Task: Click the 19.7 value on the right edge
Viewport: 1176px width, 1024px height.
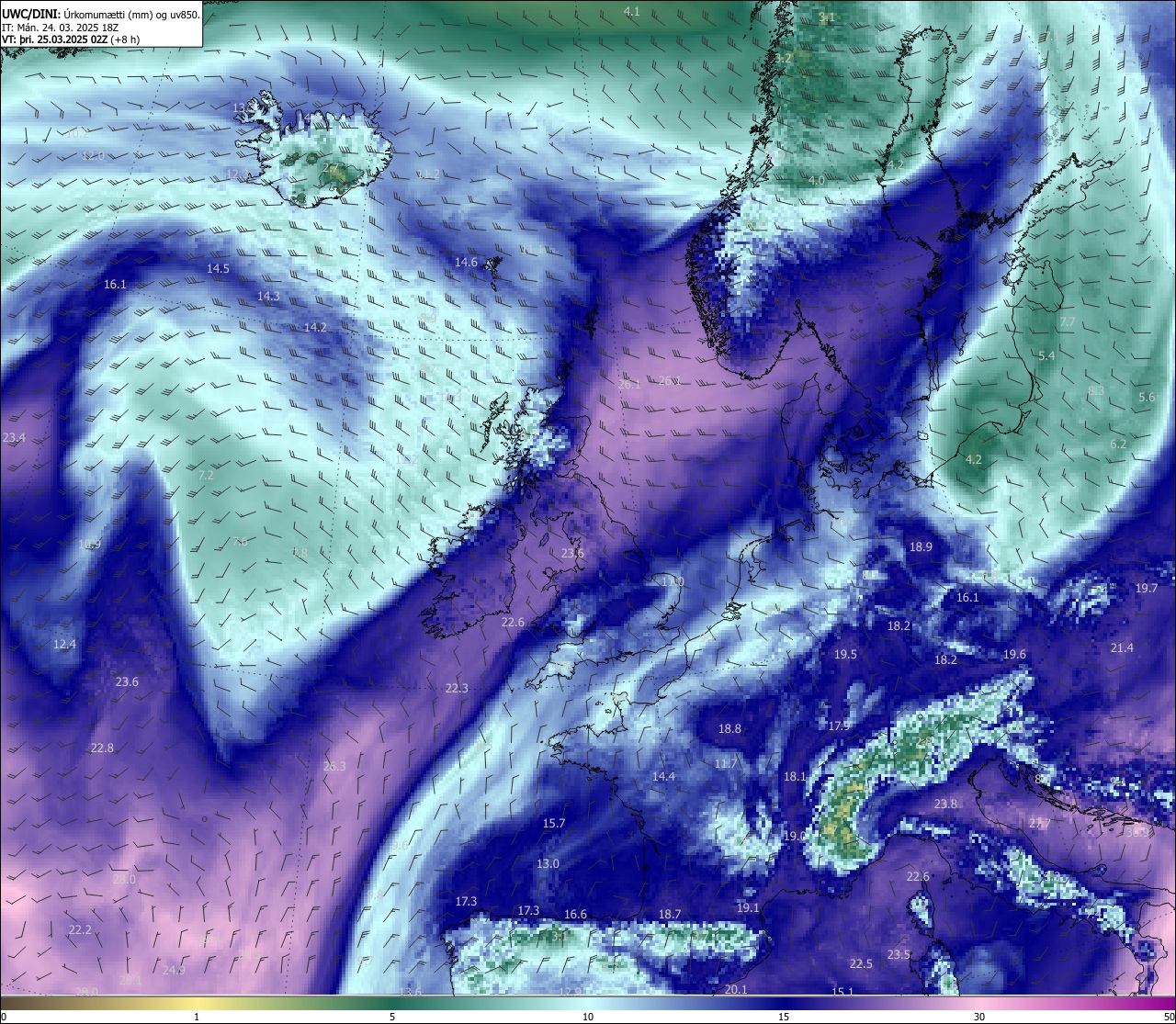Action: [1147, 589]
